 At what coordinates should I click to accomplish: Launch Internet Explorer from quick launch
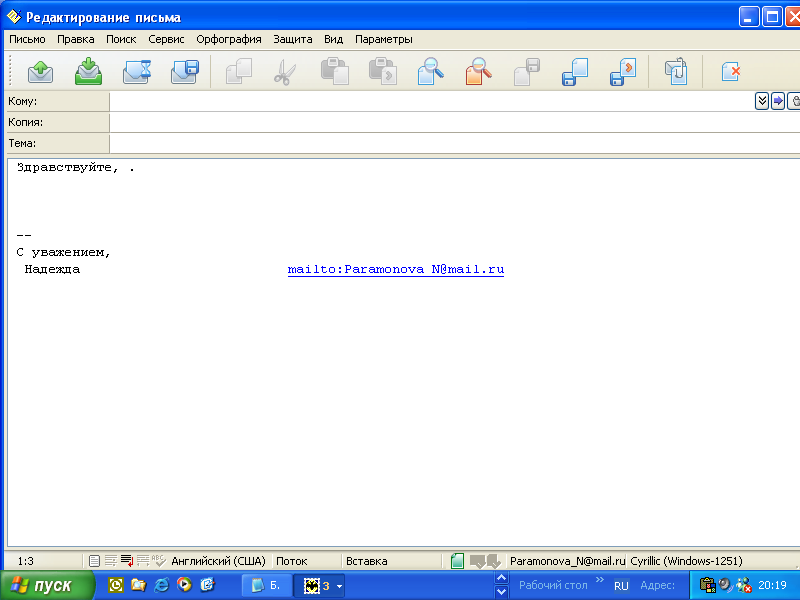[x=162, y=585]
